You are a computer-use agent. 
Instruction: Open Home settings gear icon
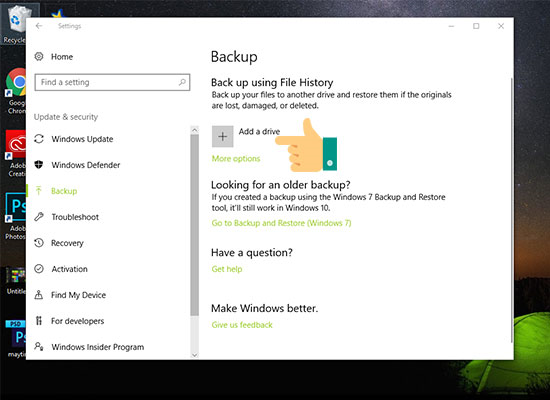[x=39, y=56]
